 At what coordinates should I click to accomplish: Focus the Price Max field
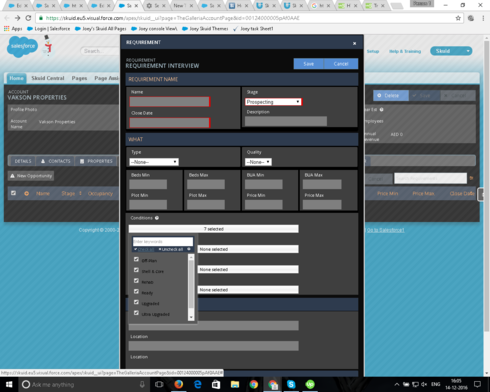click(x=322, y=204)
